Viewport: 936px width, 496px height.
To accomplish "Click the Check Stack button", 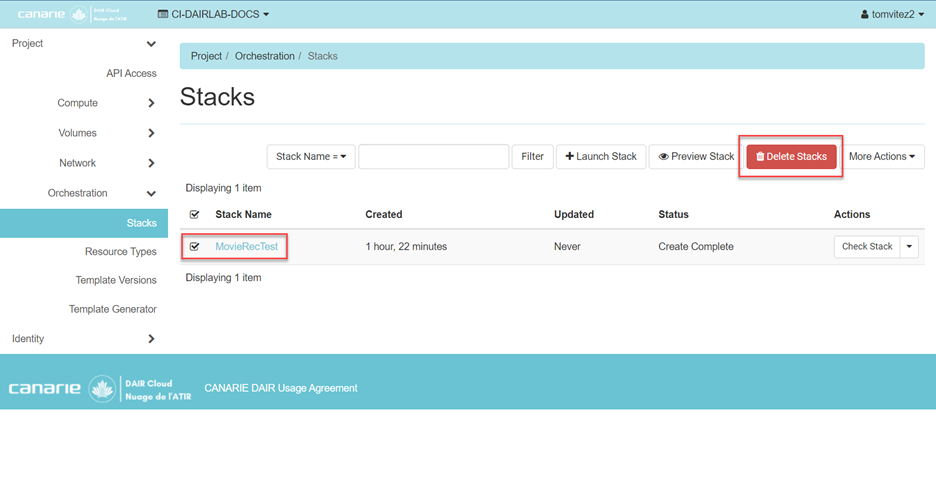I will (x=867, y=247).
